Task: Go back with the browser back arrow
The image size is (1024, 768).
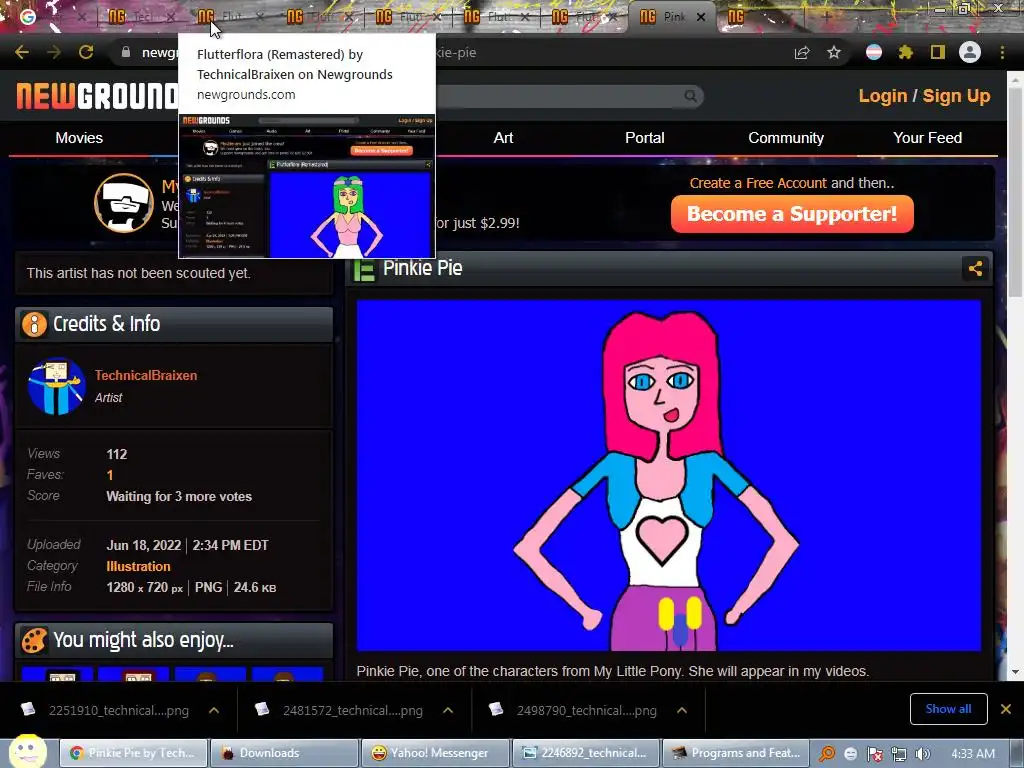Action: pos(22,52)
